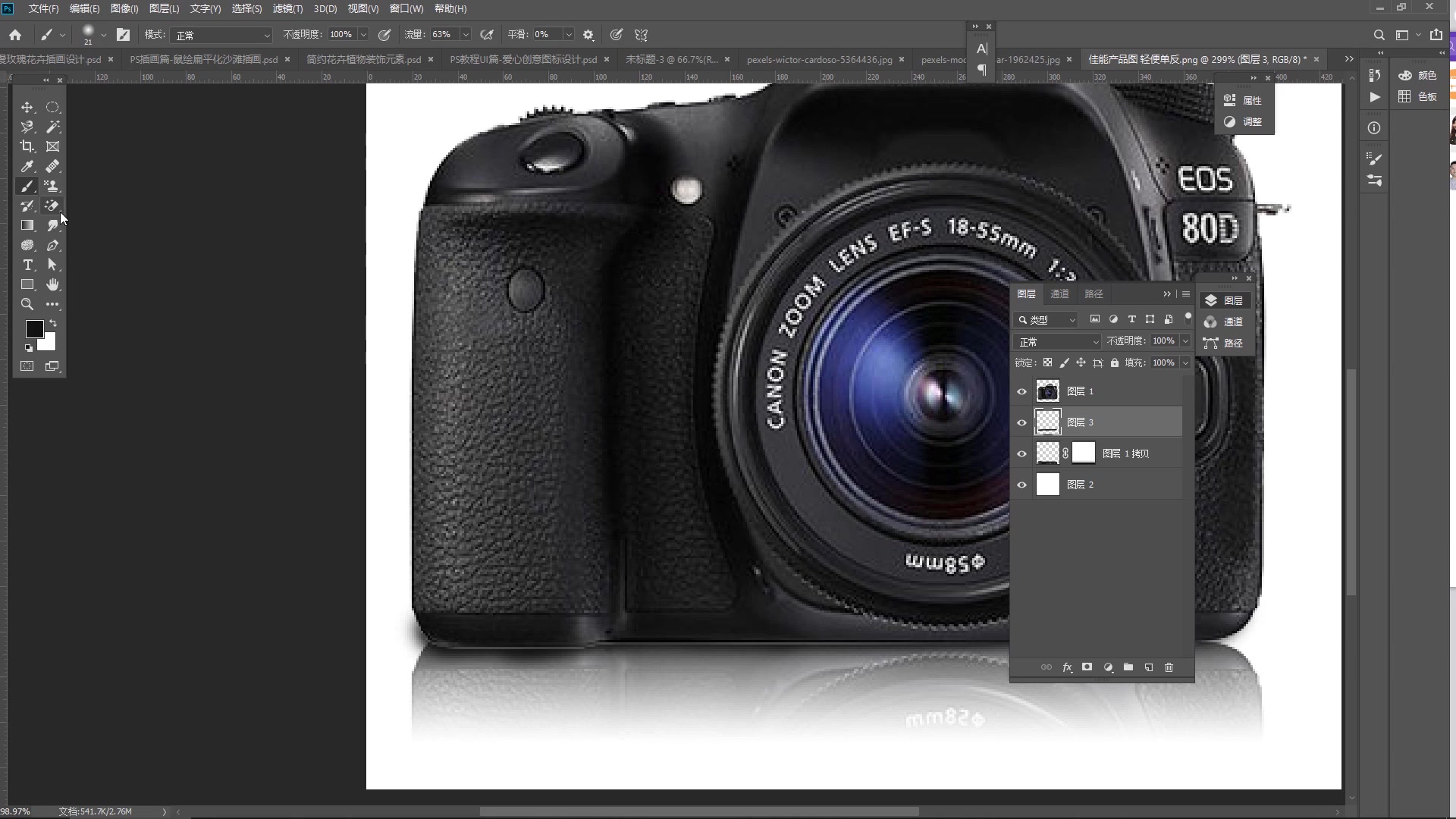
Task: Hide the 图层 1 layer
Action: point(1021,392)
